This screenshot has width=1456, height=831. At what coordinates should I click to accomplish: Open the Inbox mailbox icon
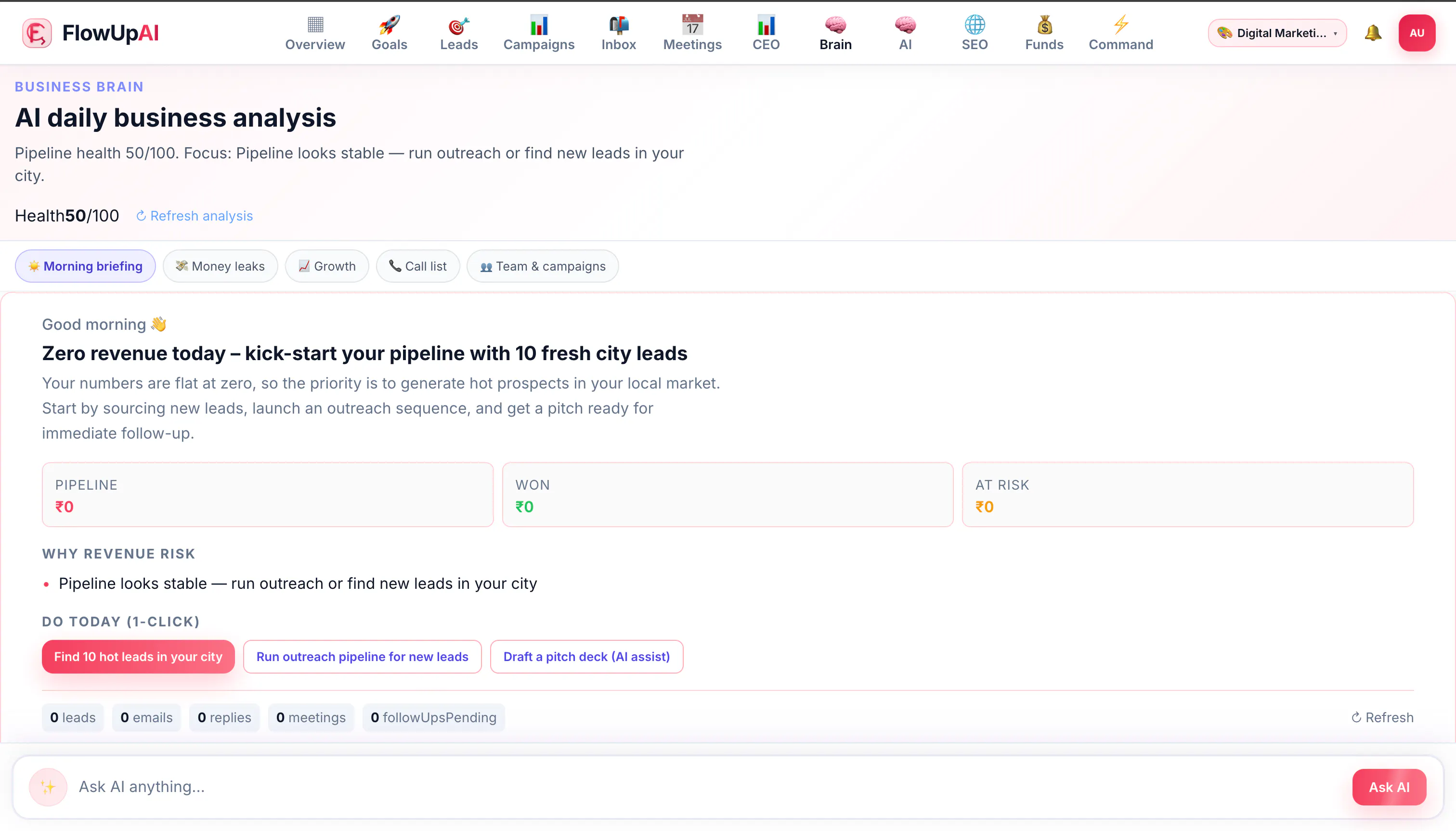click(619, 25)
